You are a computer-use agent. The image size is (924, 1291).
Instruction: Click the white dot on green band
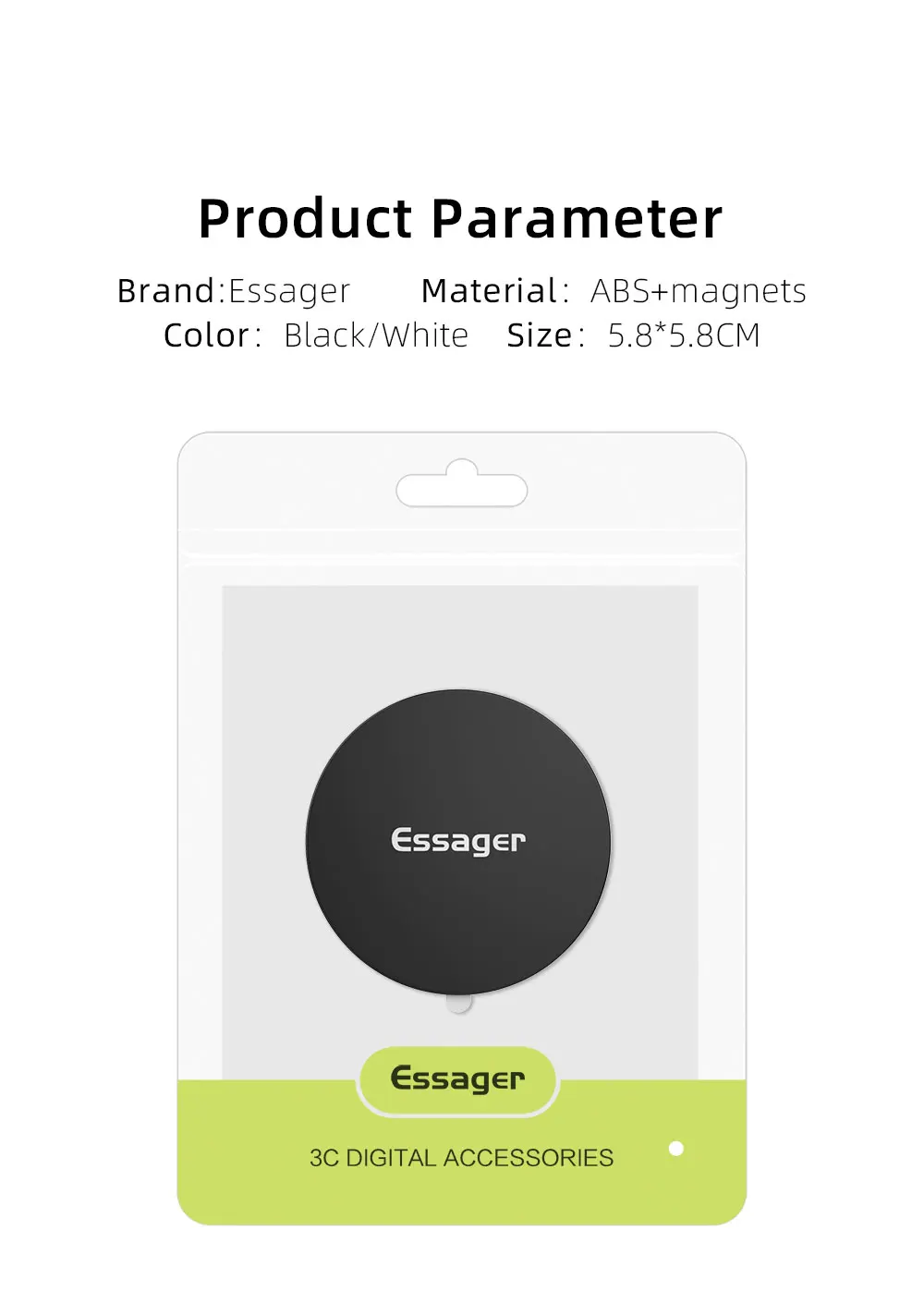(676, 1149)
